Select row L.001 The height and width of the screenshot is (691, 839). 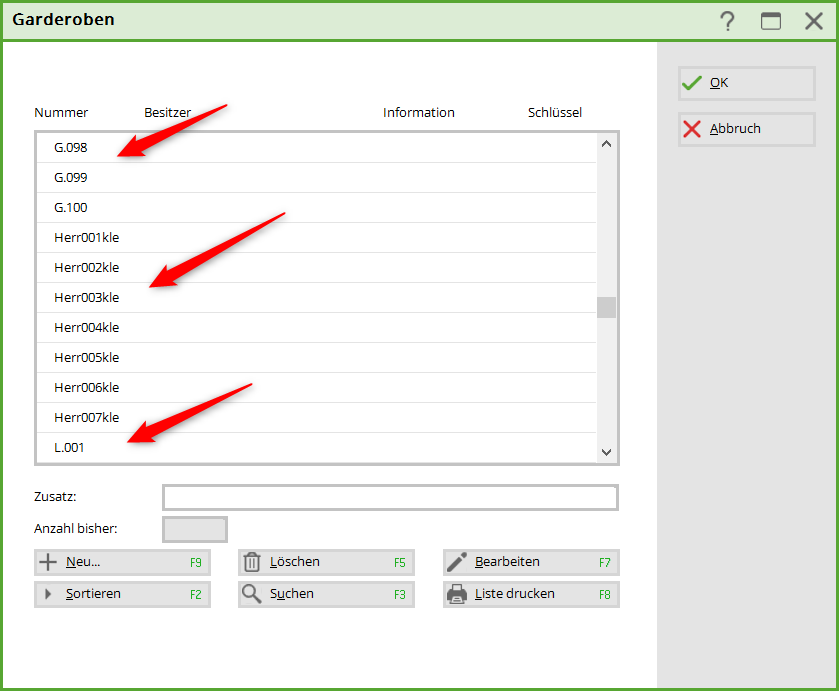point(316,447)
